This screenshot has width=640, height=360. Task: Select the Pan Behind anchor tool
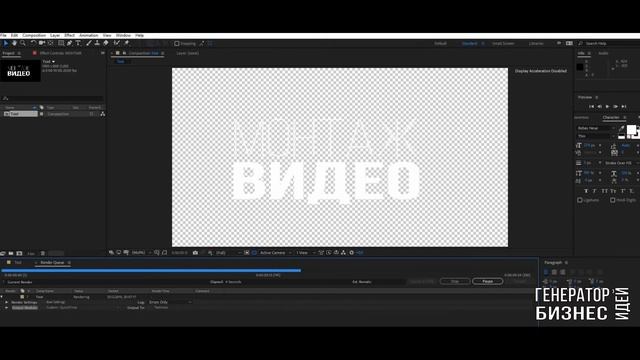pos(51,43)
